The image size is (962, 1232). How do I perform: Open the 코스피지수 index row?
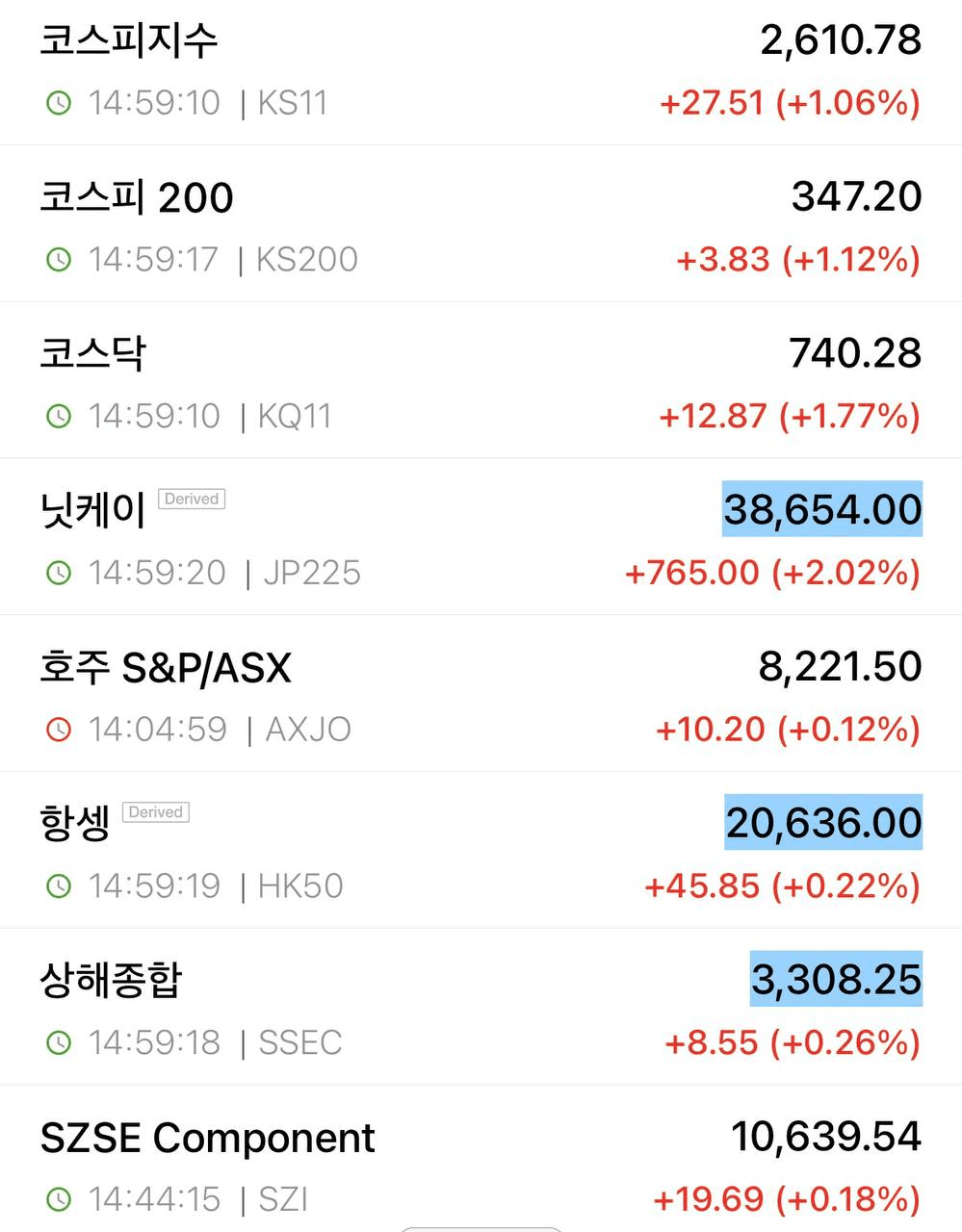click(481, 72)
